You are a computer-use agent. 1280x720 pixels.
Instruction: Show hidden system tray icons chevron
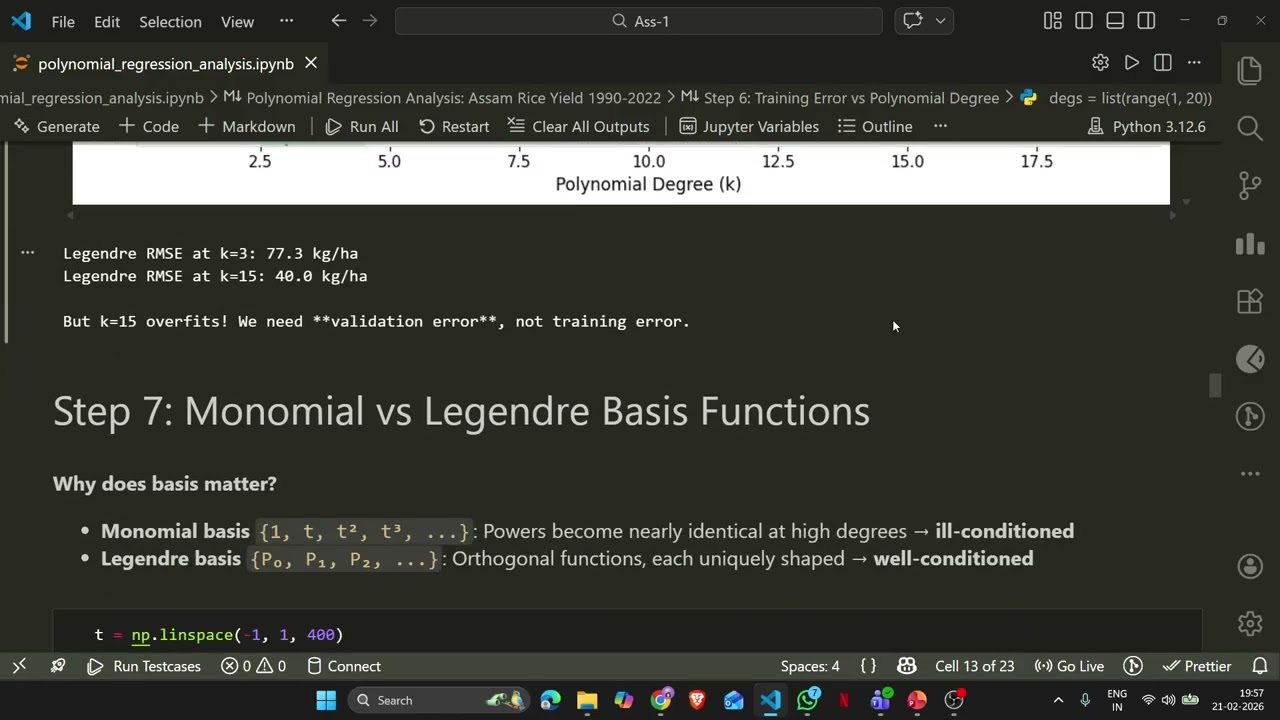click(1058, 700)
